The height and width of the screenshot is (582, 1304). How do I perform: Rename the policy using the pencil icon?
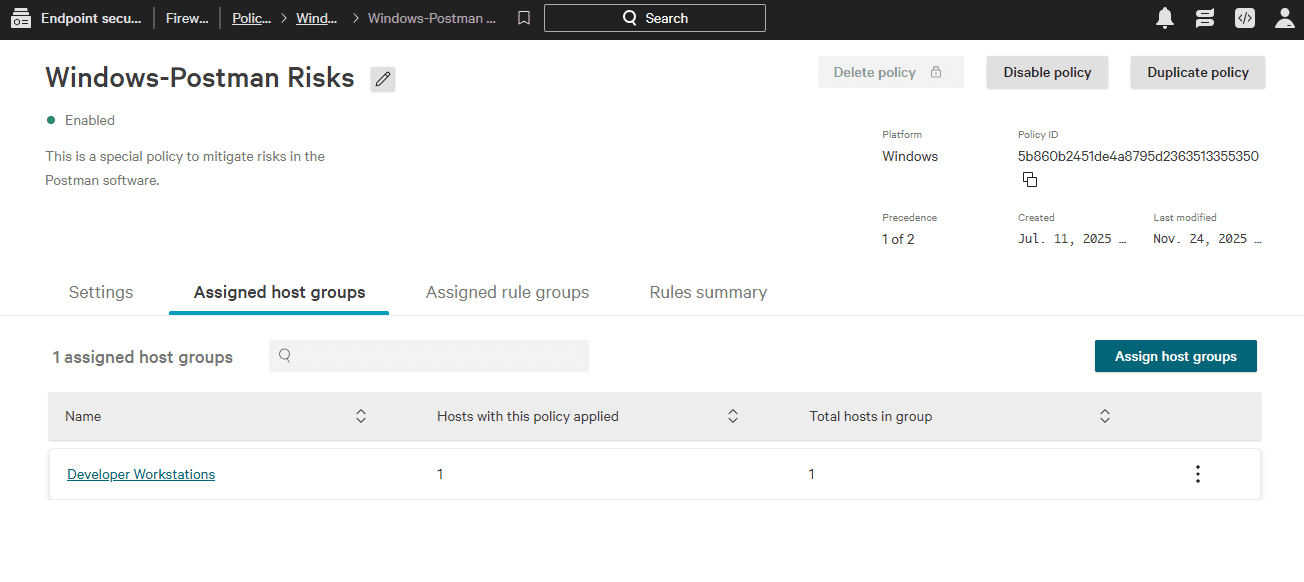(x=382, y=78)
